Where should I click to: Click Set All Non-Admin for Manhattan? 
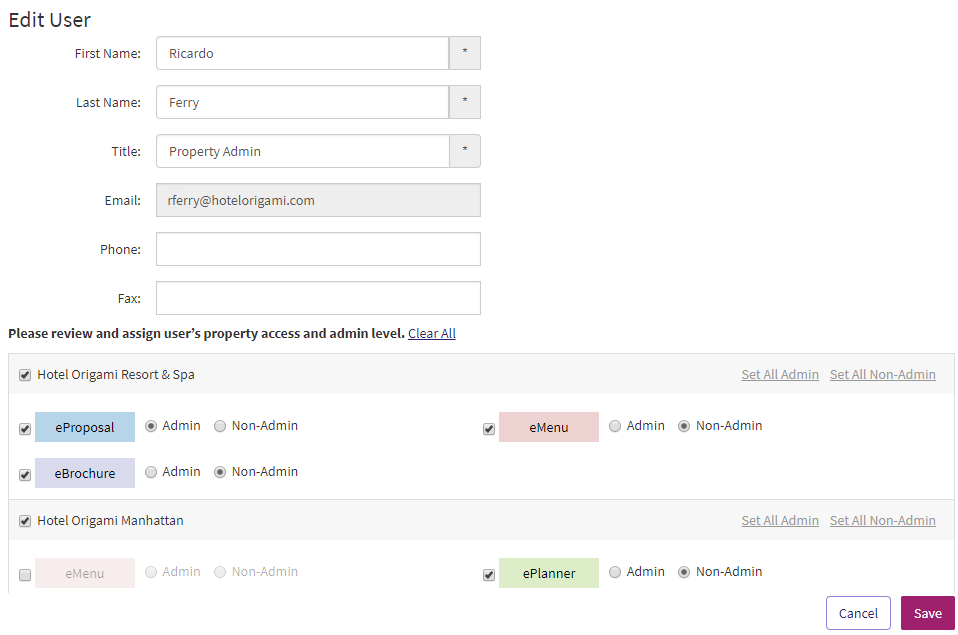[882, 521]
